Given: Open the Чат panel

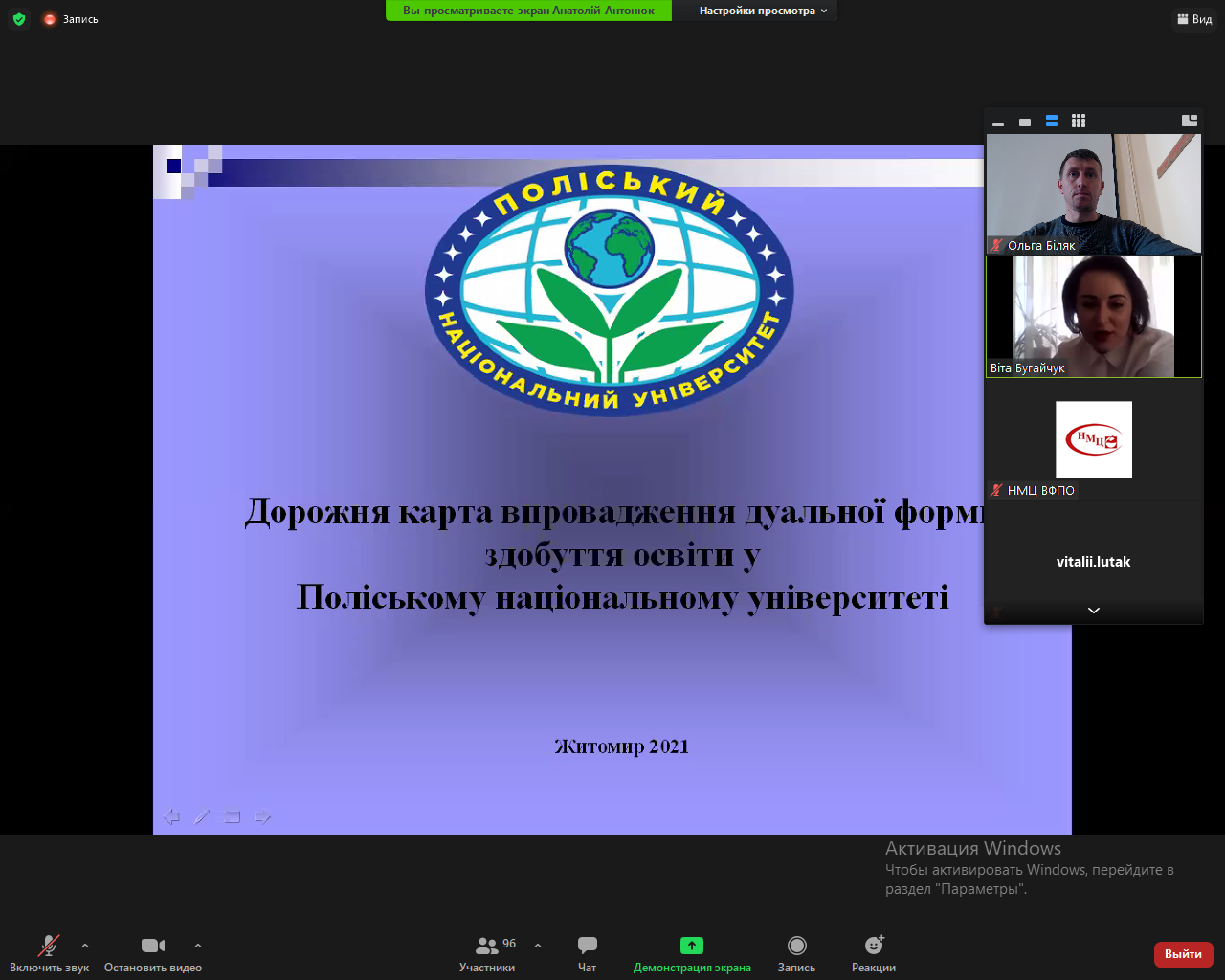Looking at the screenshot, I should [x=588, y=953].
